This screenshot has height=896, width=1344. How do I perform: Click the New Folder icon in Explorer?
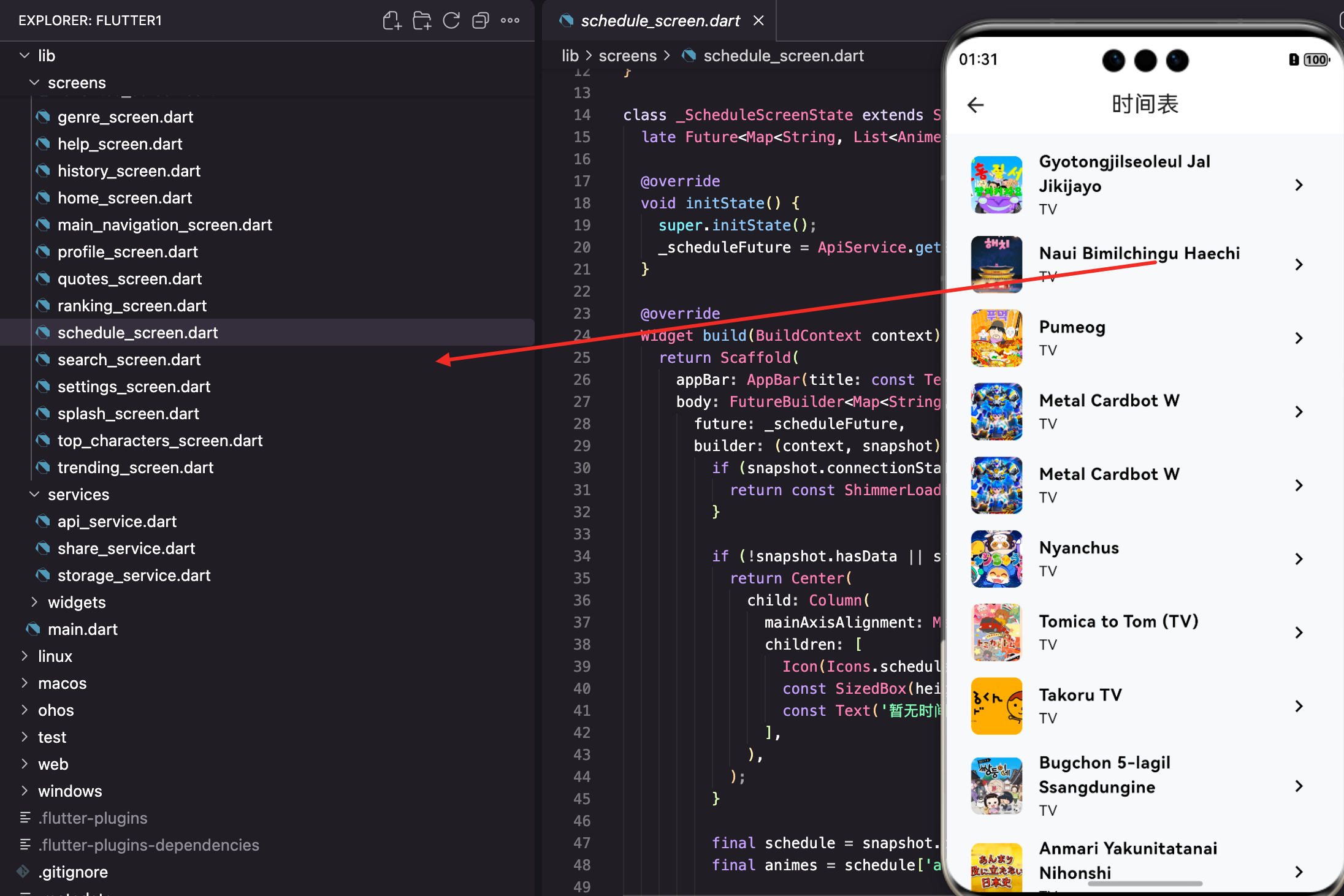click(x=421, y=21)
